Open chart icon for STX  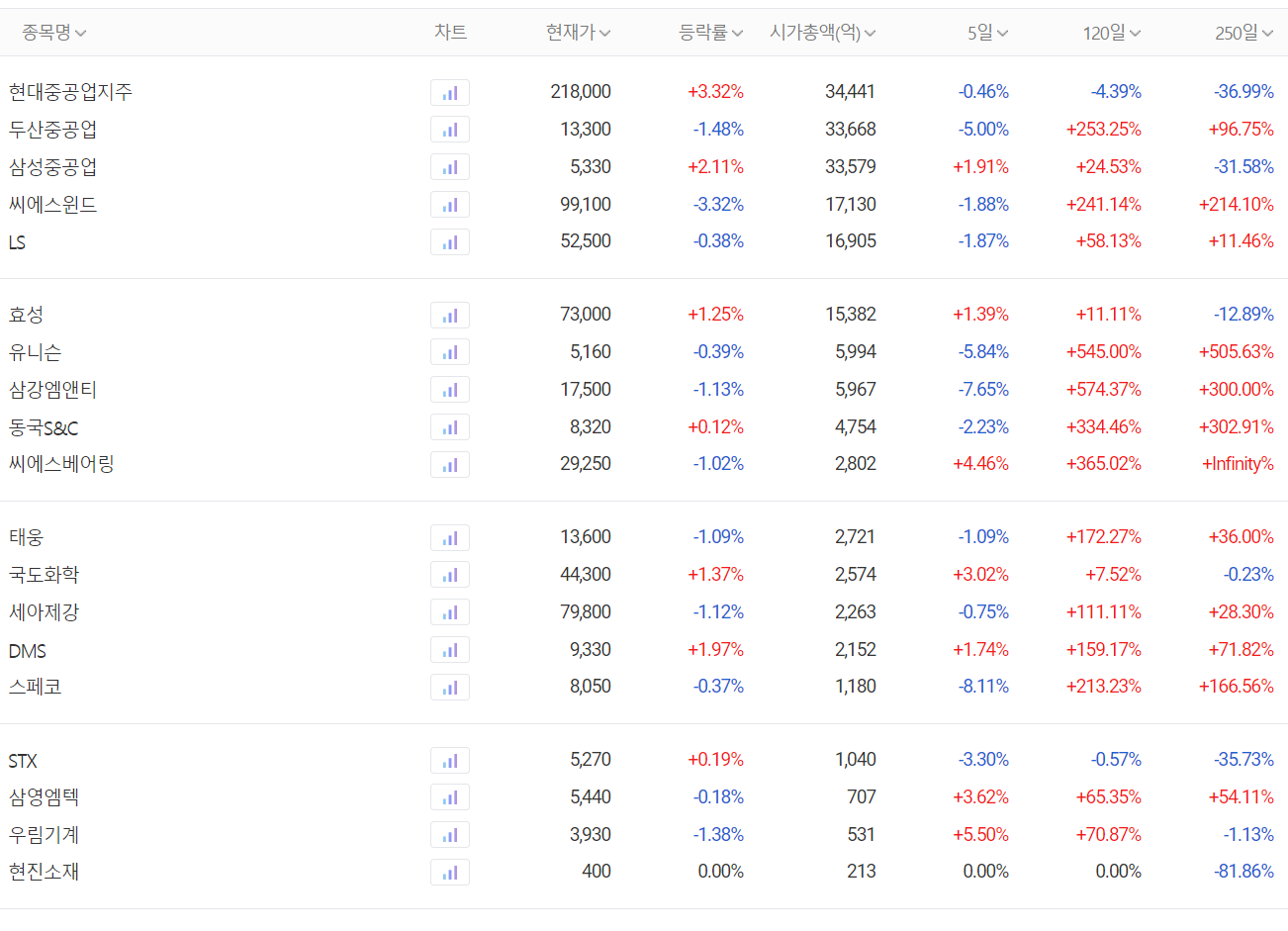(450, 761)
